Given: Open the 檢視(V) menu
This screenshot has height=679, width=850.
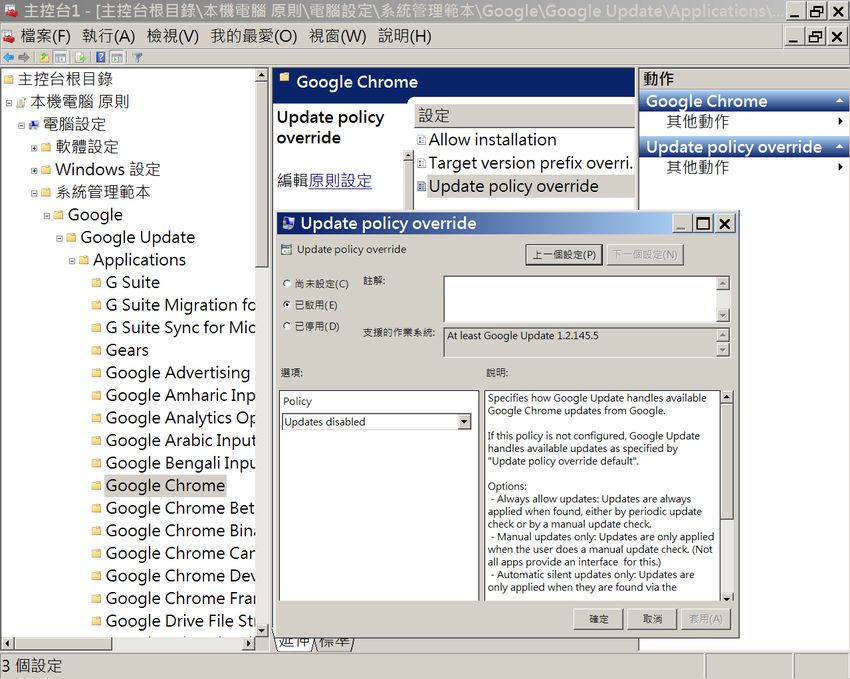Looking at the screenshot, I should pyautogui.click(x=173, y=36).
